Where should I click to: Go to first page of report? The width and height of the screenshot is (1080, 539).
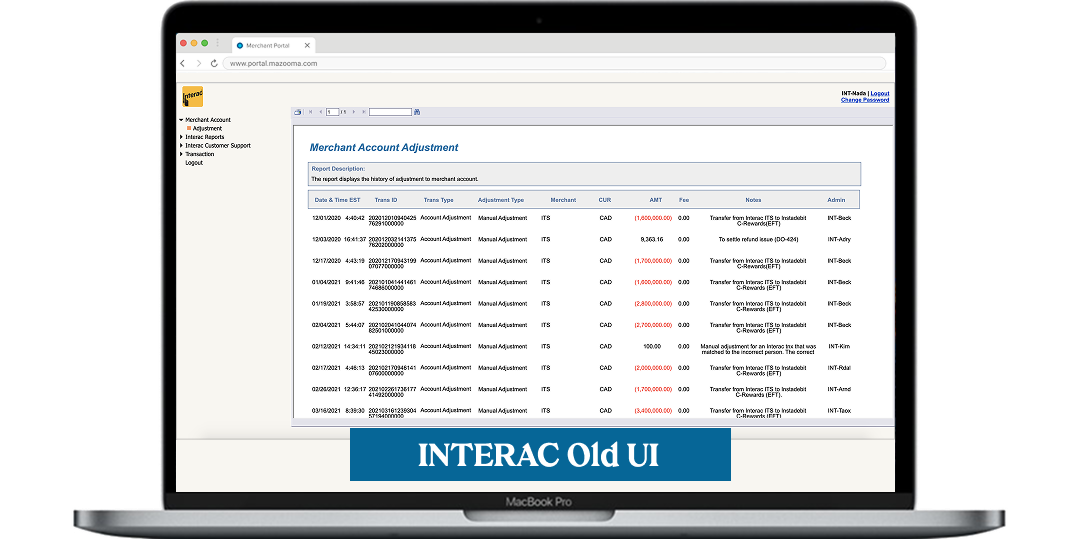[309, 112]
